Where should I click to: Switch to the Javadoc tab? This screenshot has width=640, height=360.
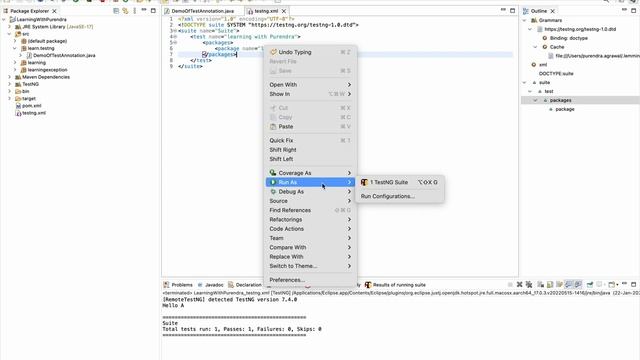click(x=214, y=285)
